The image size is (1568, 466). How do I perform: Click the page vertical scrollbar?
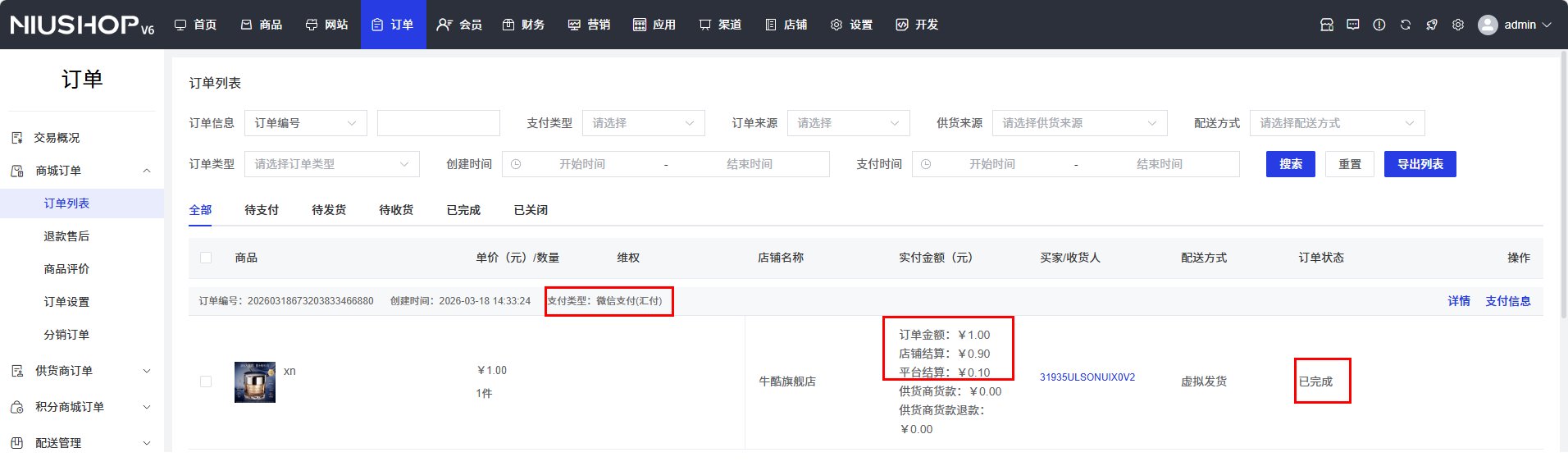pos(1563,185)
